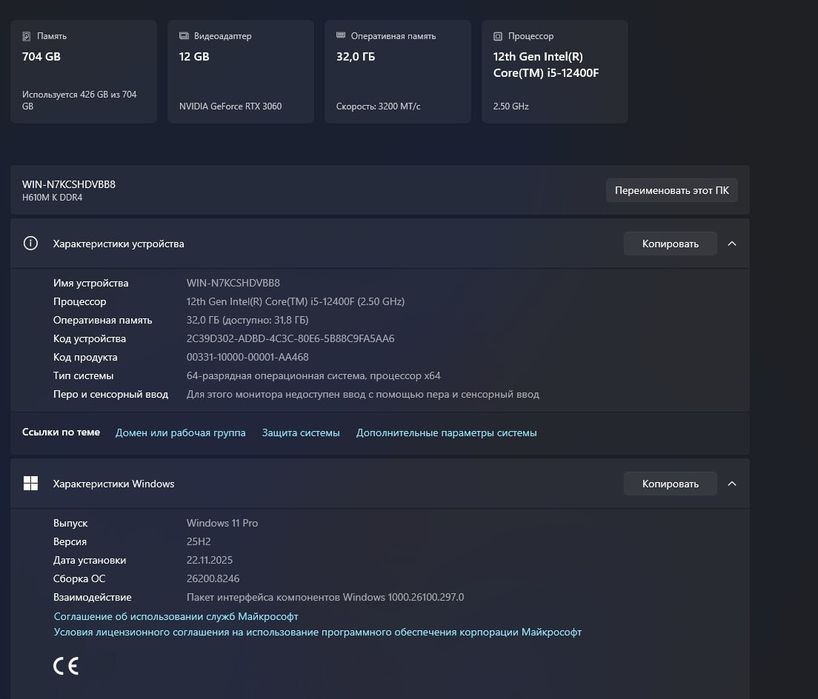The height and width of the screenshot is (699, 818).
Task: Click the Дата установки label
Action: click(89, 560)
